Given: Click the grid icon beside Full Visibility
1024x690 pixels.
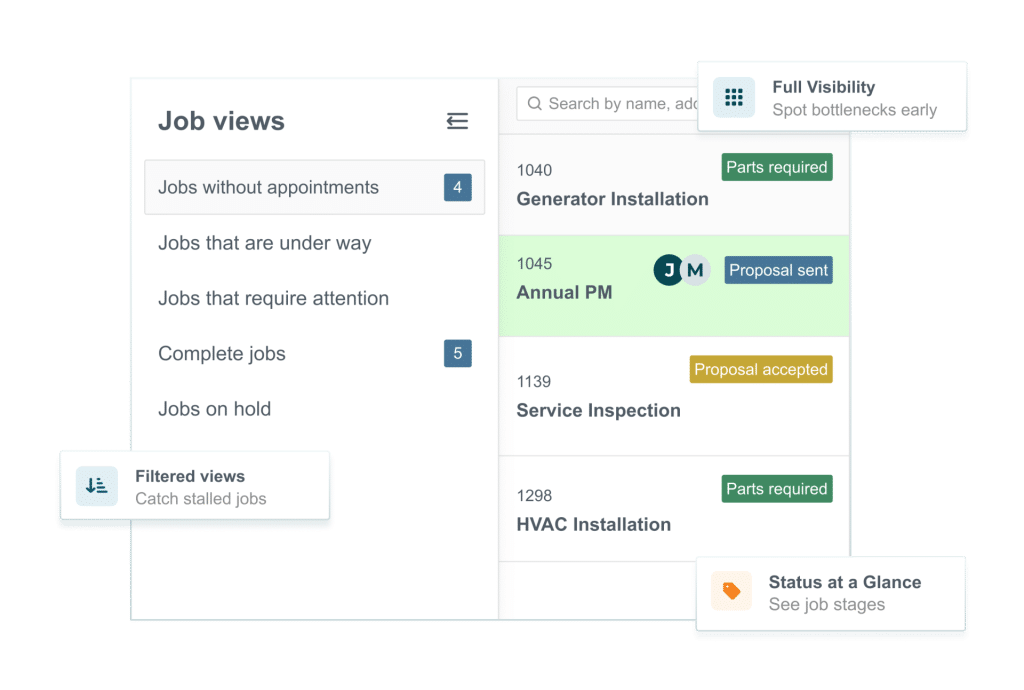Looking at the screenshot, I should tap(734, 97).
